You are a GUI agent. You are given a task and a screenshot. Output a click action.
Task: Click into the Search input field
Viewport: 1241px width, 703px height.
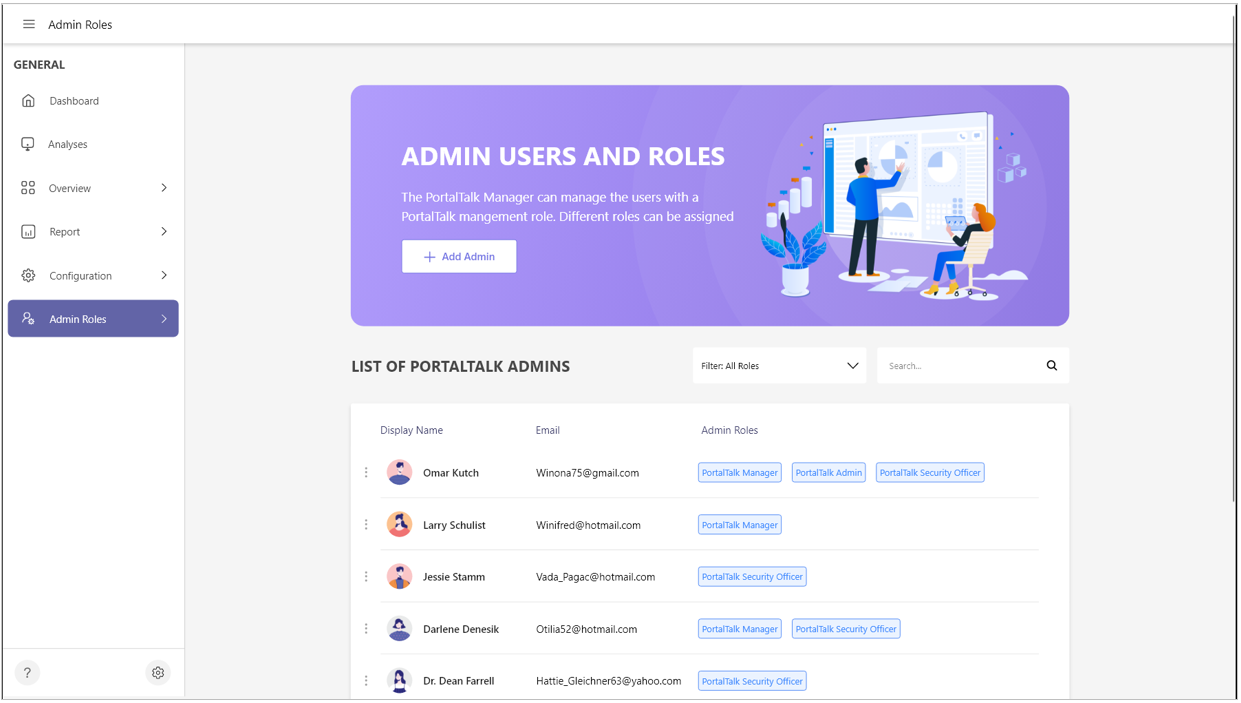(x=958, y=366)
